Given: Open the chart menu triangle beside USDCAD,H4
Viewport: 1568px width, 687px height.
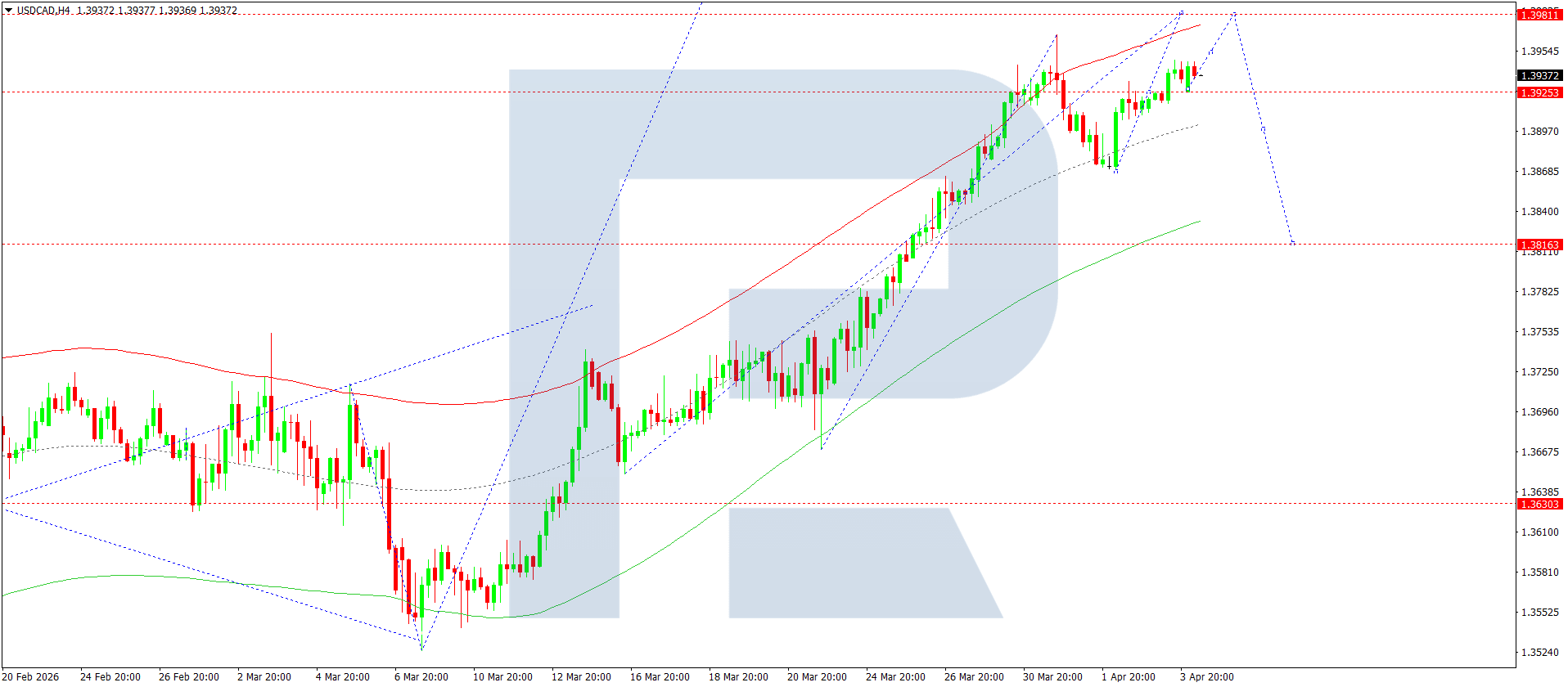Looking at the screenshot, I should (x=8, y=11).
